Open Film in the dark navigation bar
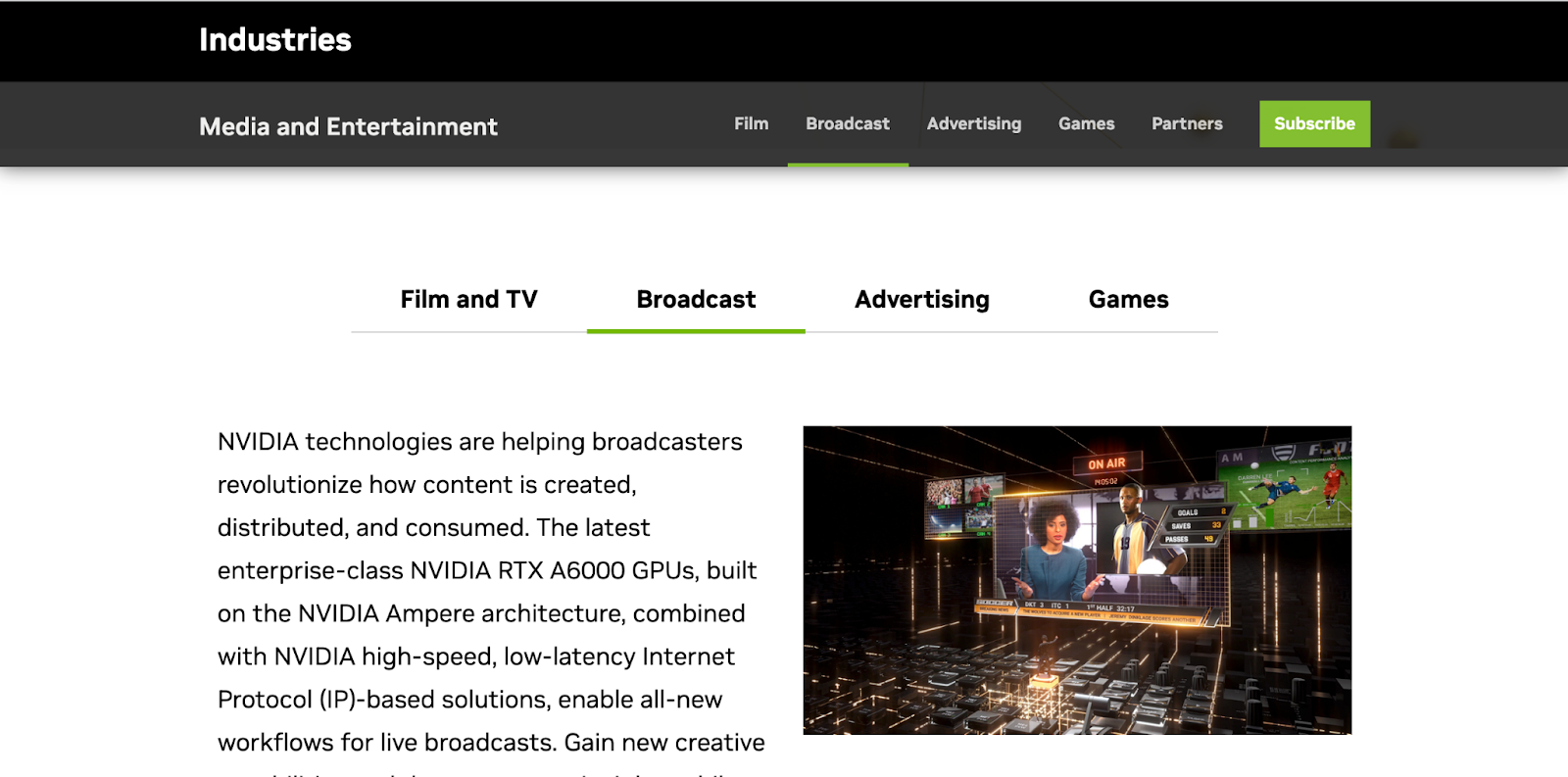This screenshot has height=777, width=1568. 752,123
